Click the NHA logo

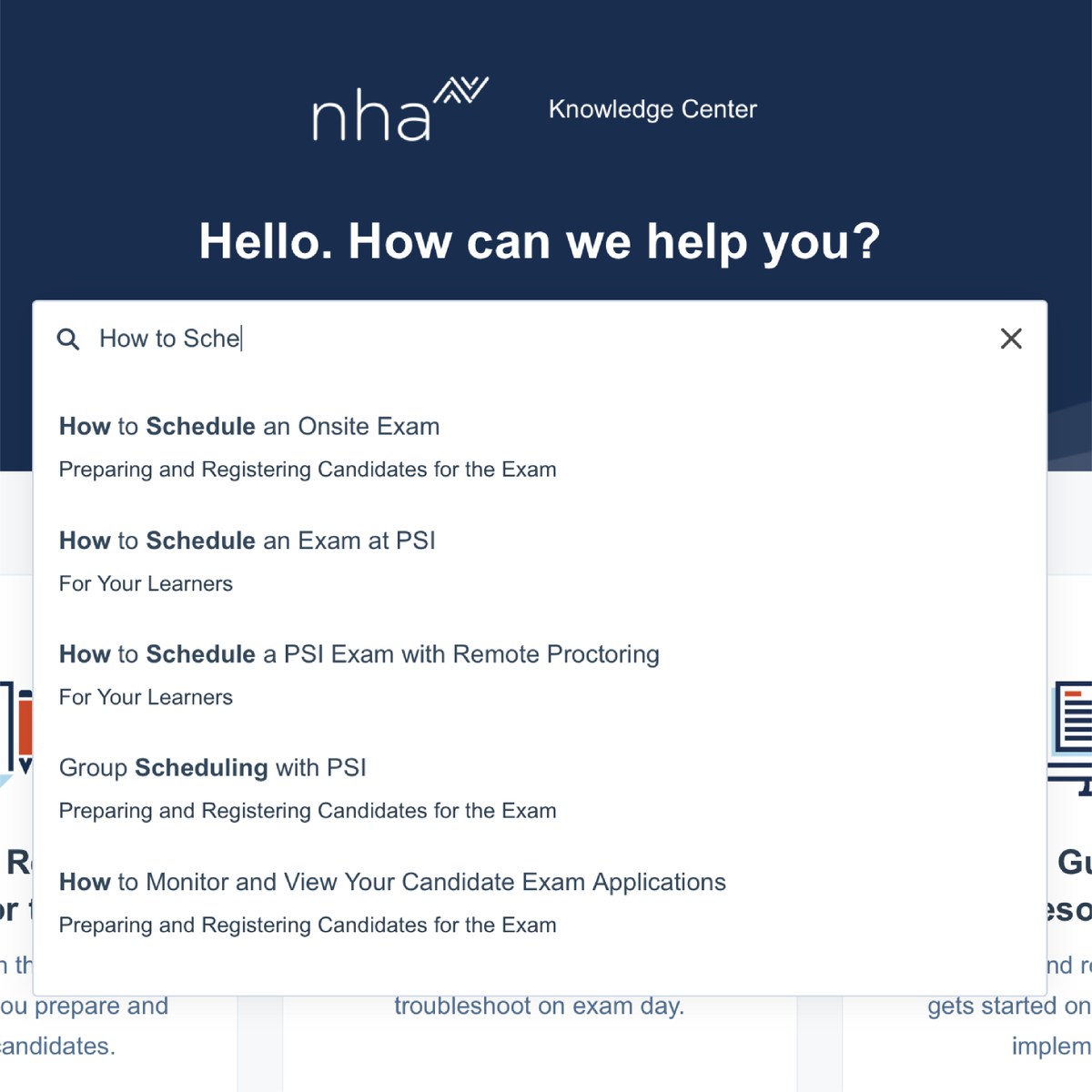(400, 109)
